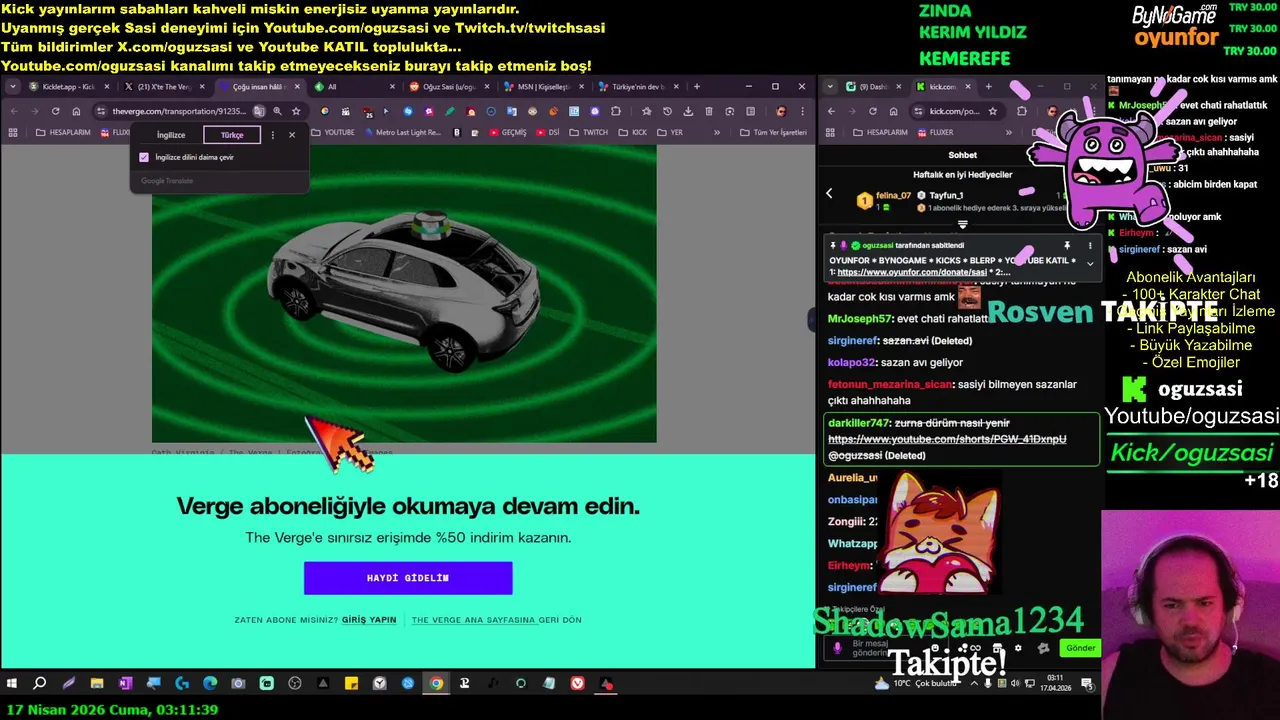The width and height of the screenshot is (1280, 720).
Task: Open GEÇMİŞ bookmark
Action: pyautogui.click(x=508, y=132)
